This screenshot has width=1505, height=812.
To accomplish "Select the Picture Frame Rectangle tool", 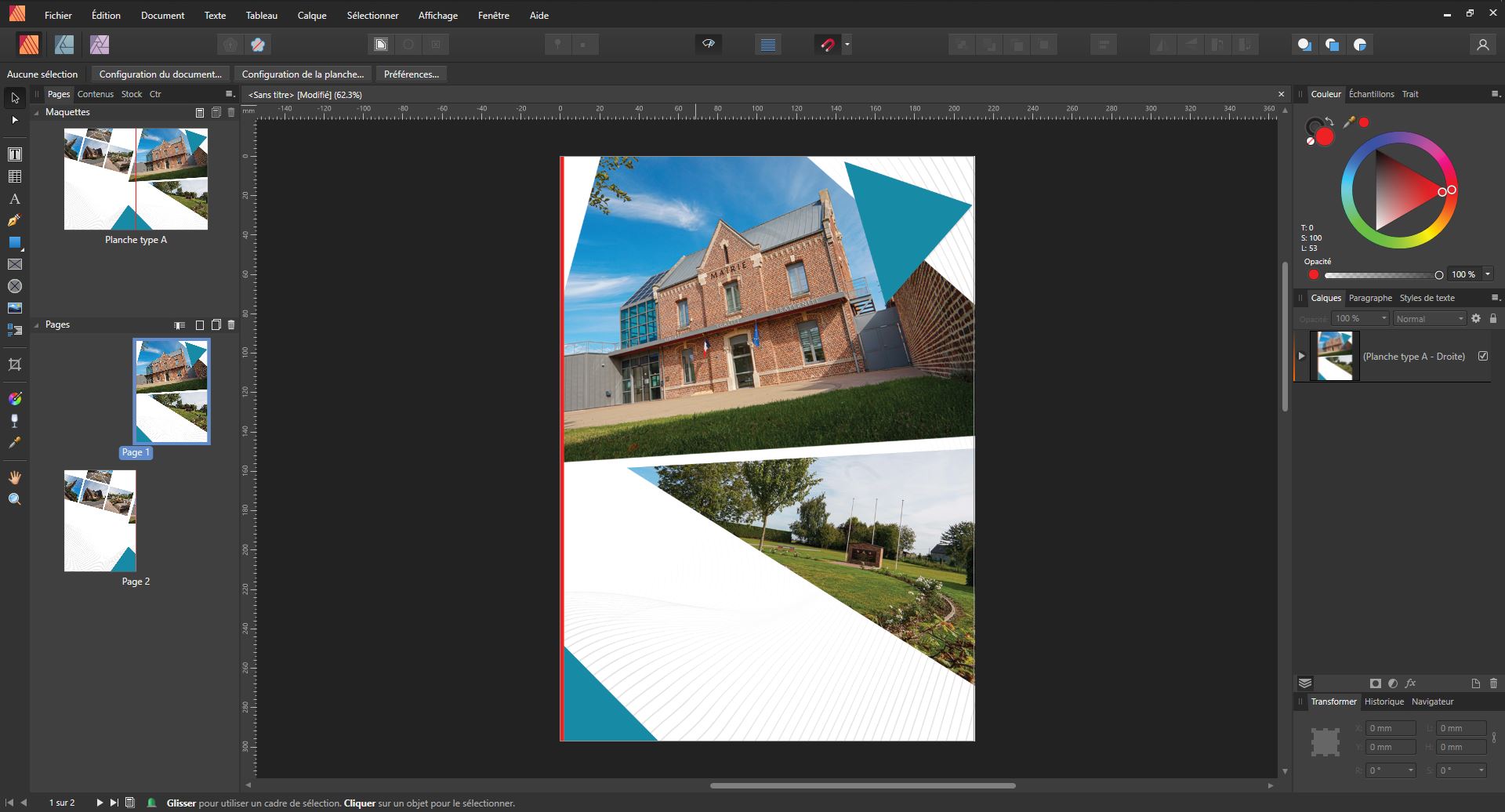I will pyautogui.click(x=15, y=265).
